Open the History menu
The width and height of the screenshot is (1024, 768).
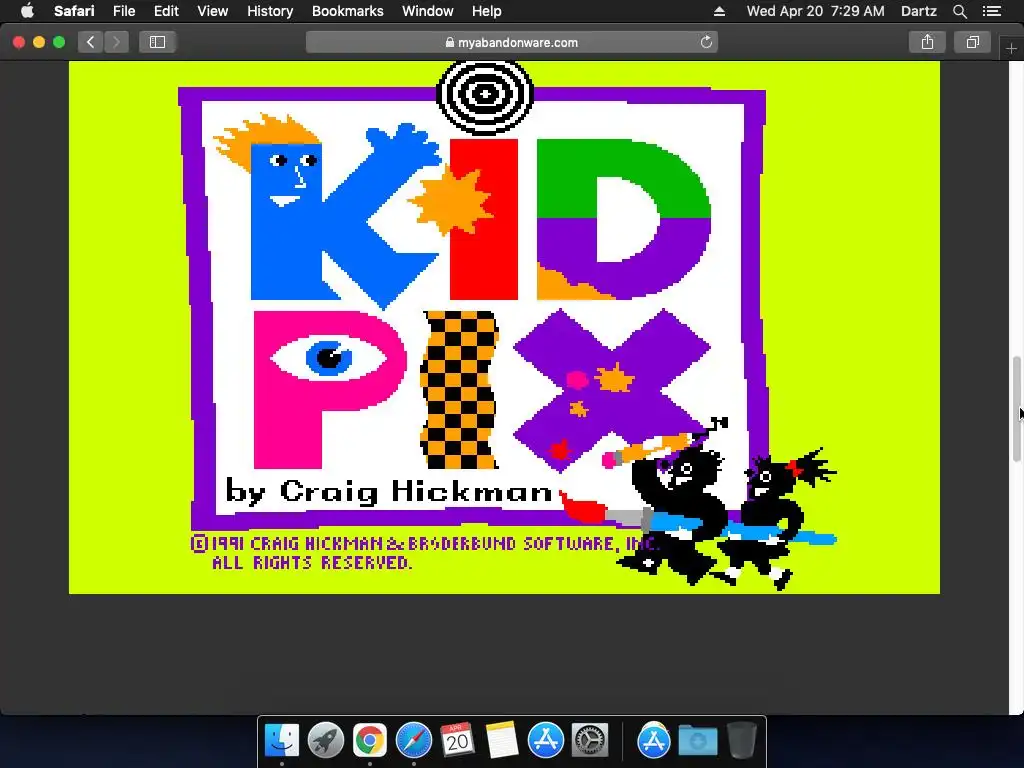270,11
